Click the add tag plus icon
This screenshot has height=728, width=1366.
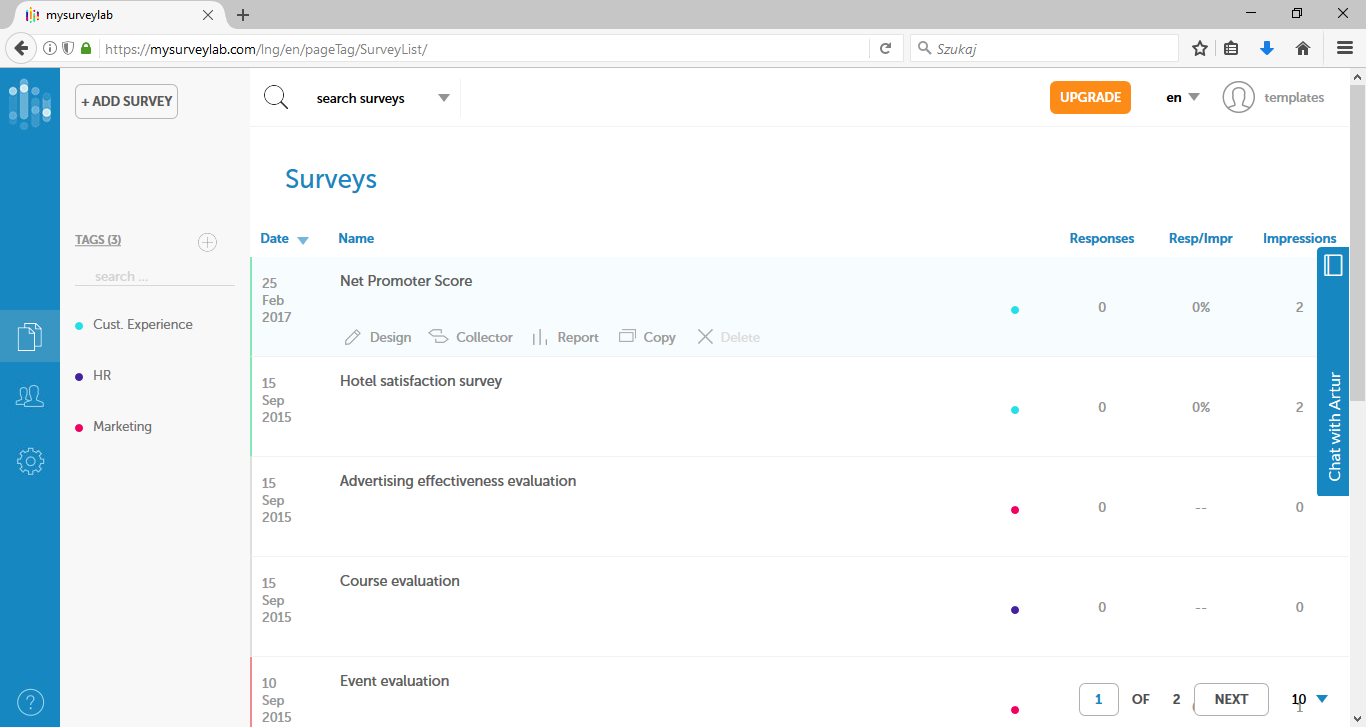(x=207, y=241)
